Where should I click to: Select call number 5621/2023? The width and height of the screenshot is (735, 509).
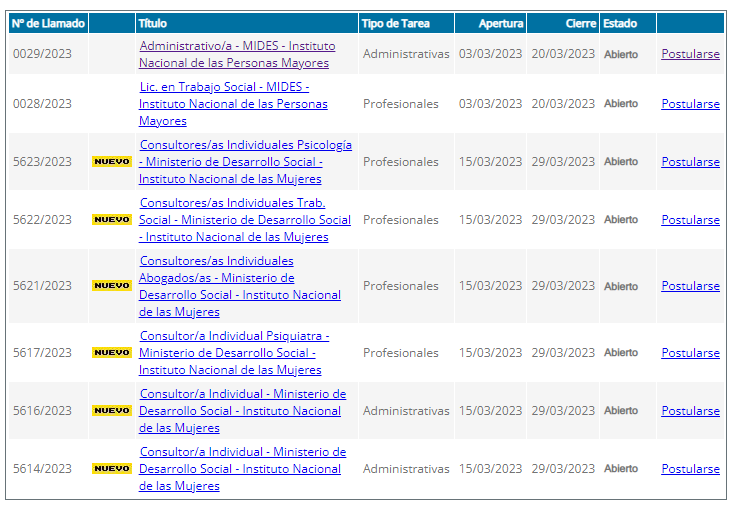tap(42, 286)
